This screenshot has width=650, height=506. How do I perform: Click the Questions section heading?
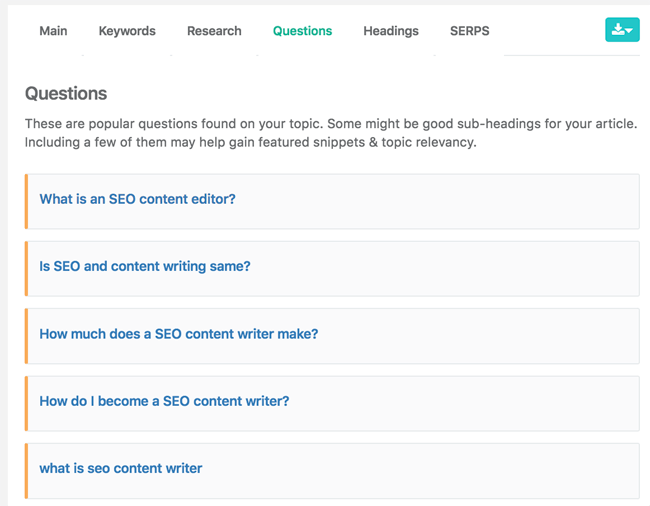[x=66, y=93]
